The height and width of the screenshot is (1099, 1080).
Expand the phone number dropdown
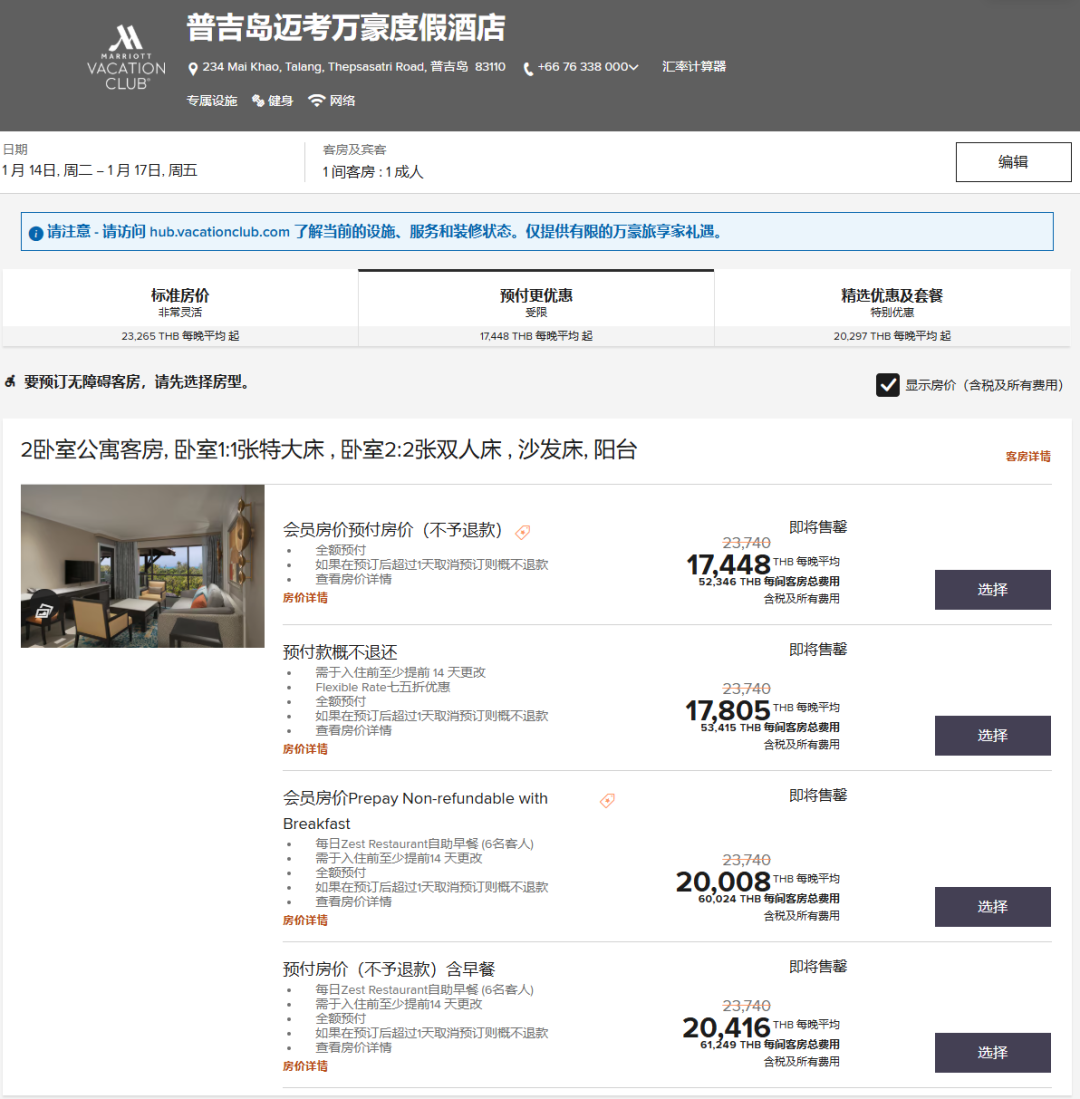(634, 70)
